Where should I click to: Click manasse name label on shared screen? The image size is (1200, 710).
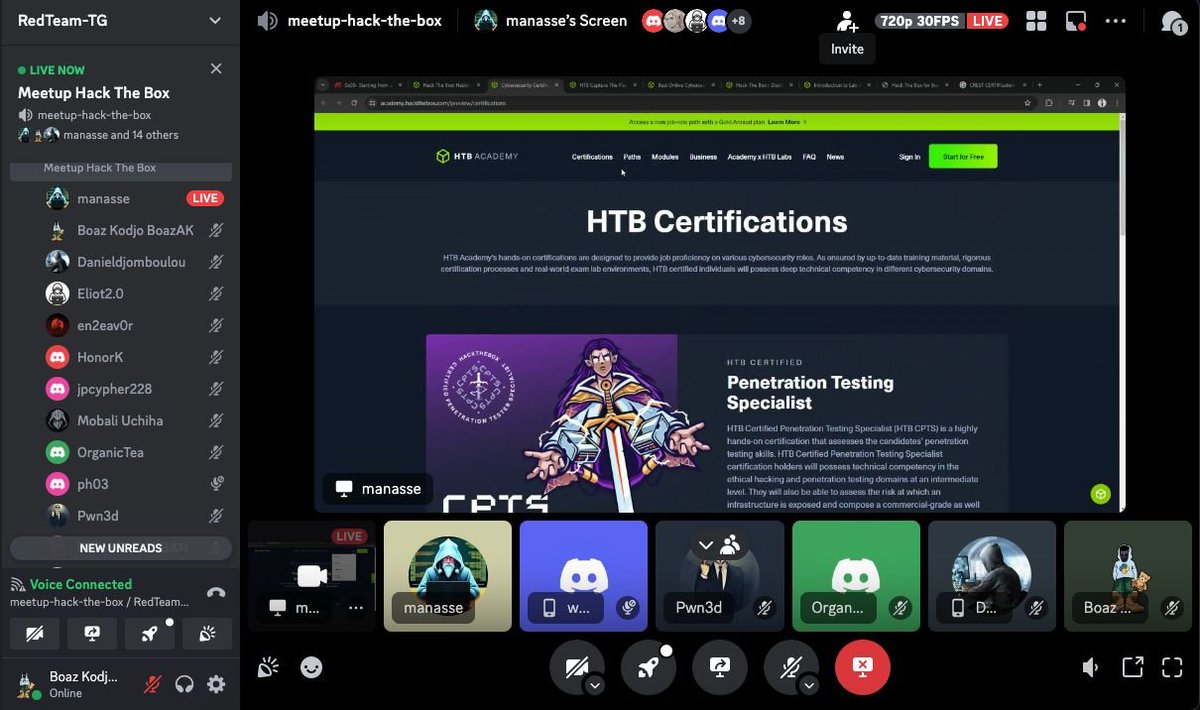click(378, 488)
